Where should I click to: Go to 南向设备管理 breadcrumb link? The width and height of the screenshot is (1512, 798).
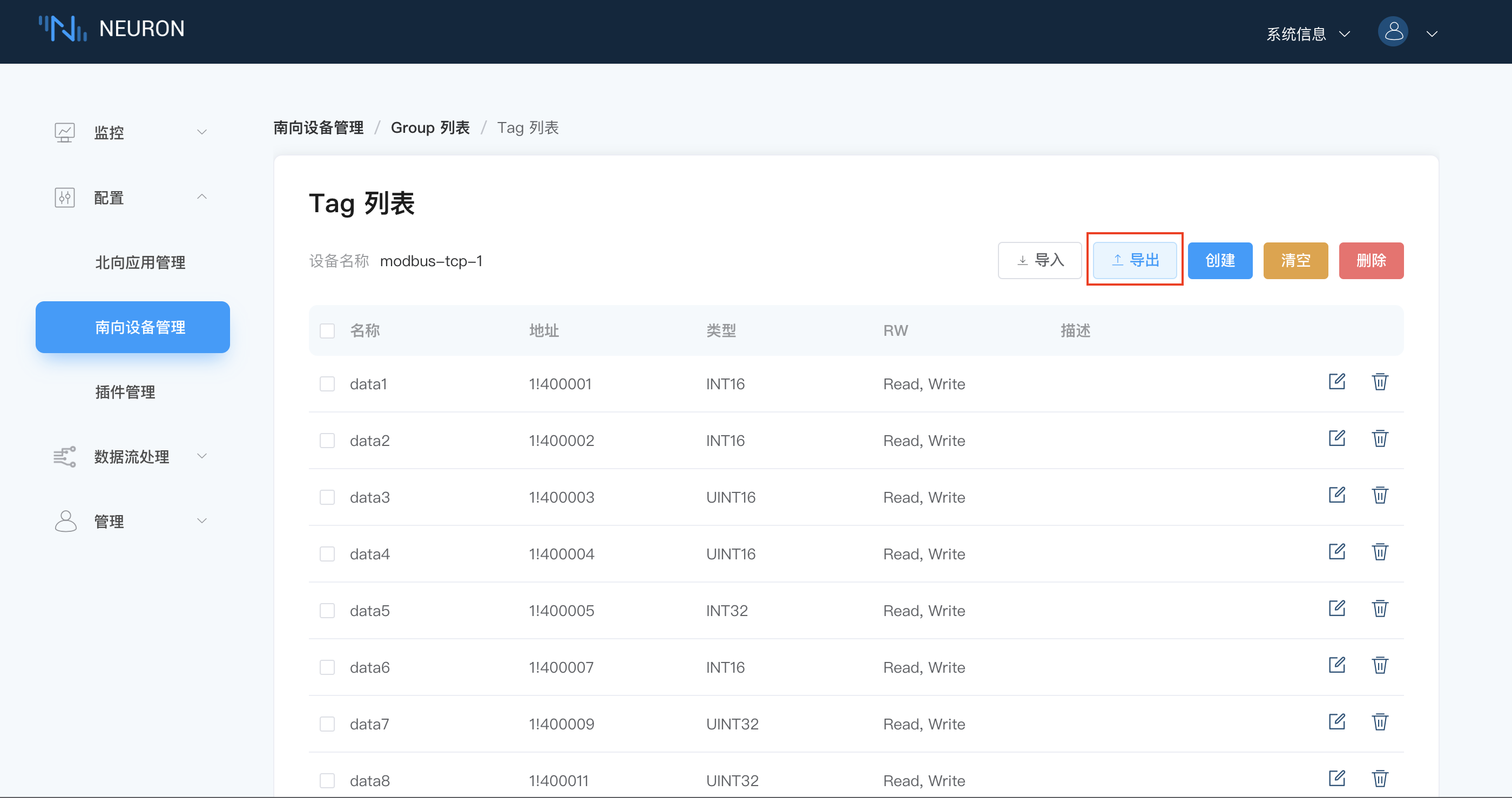pyautogui.click(x=318, y=128)
